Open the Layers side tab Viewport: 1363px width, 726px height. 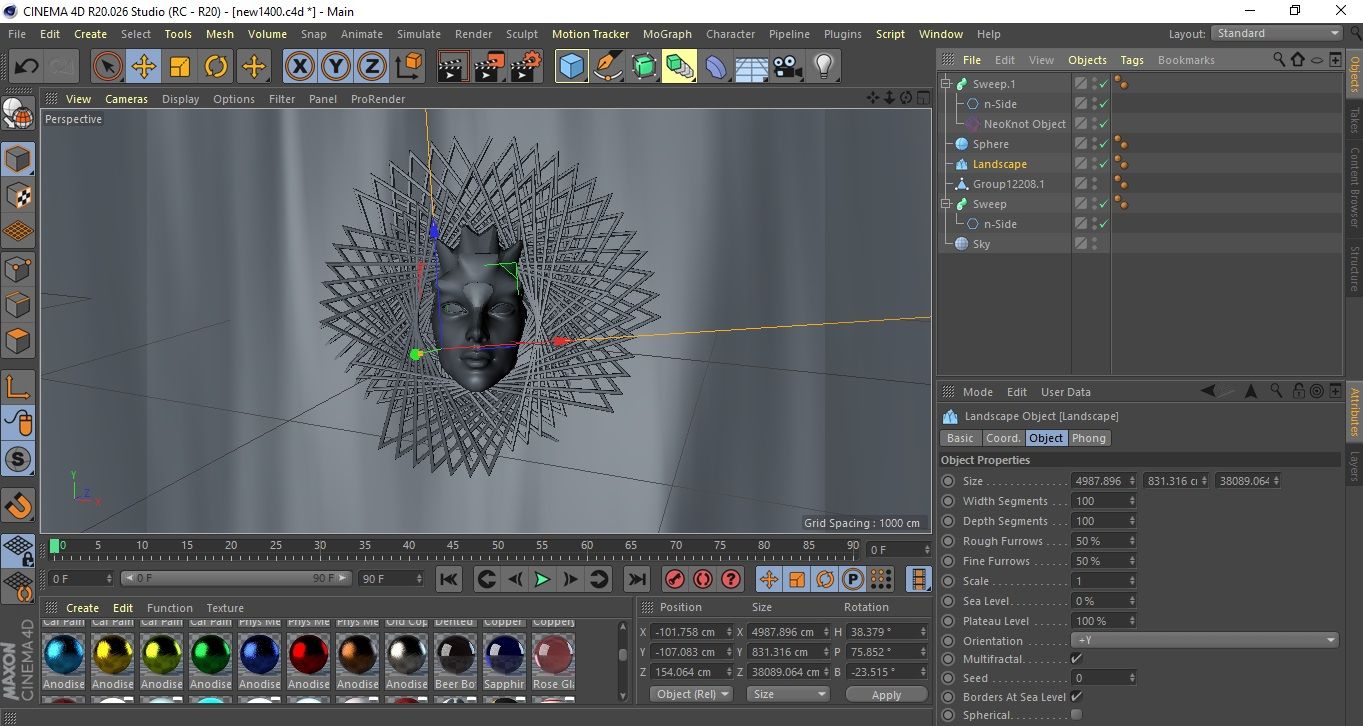1354,467
